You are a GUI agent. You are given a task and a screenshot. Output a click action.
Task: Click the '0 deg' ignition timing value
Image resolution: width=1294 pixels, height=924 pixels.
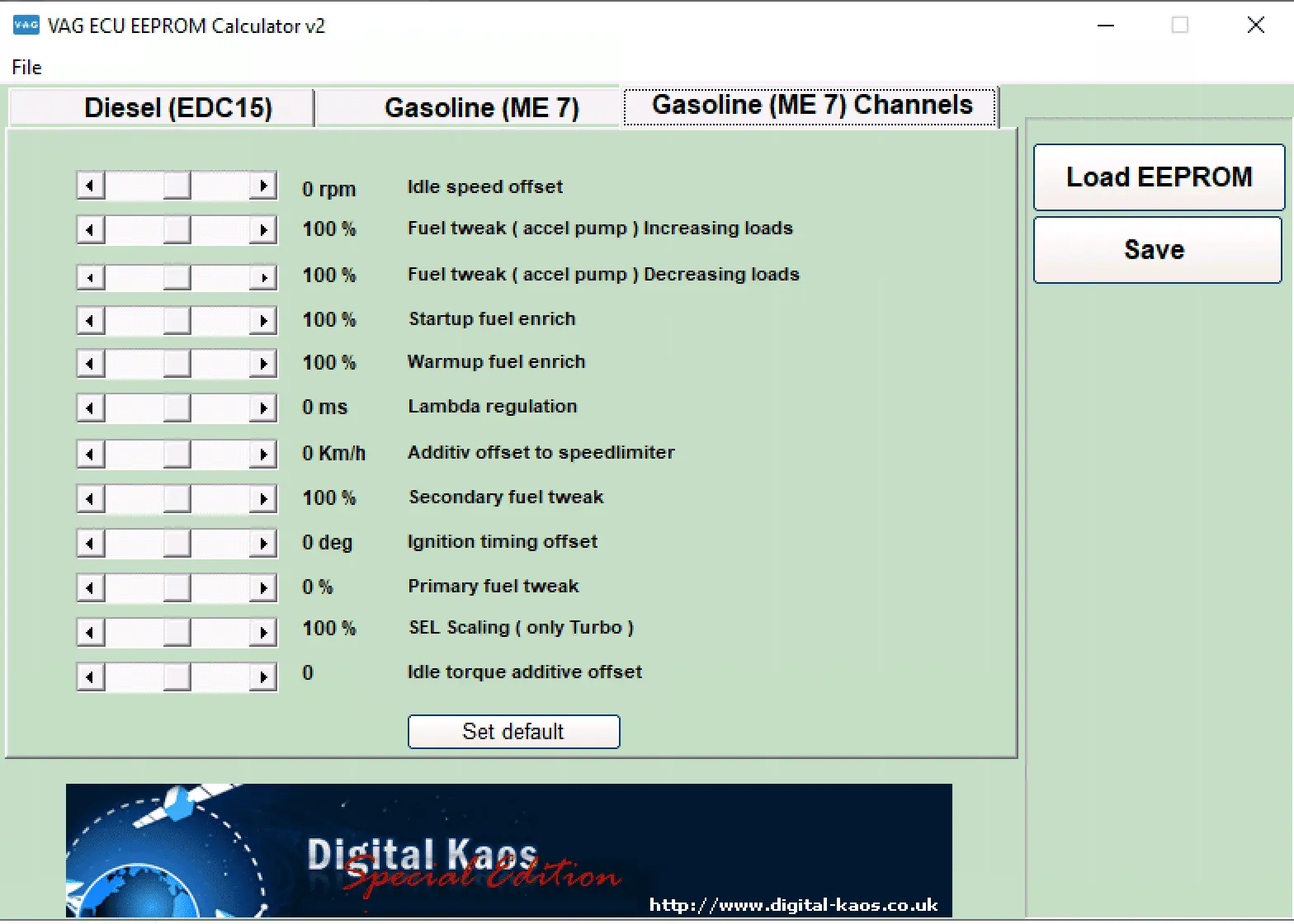point(327,543)
